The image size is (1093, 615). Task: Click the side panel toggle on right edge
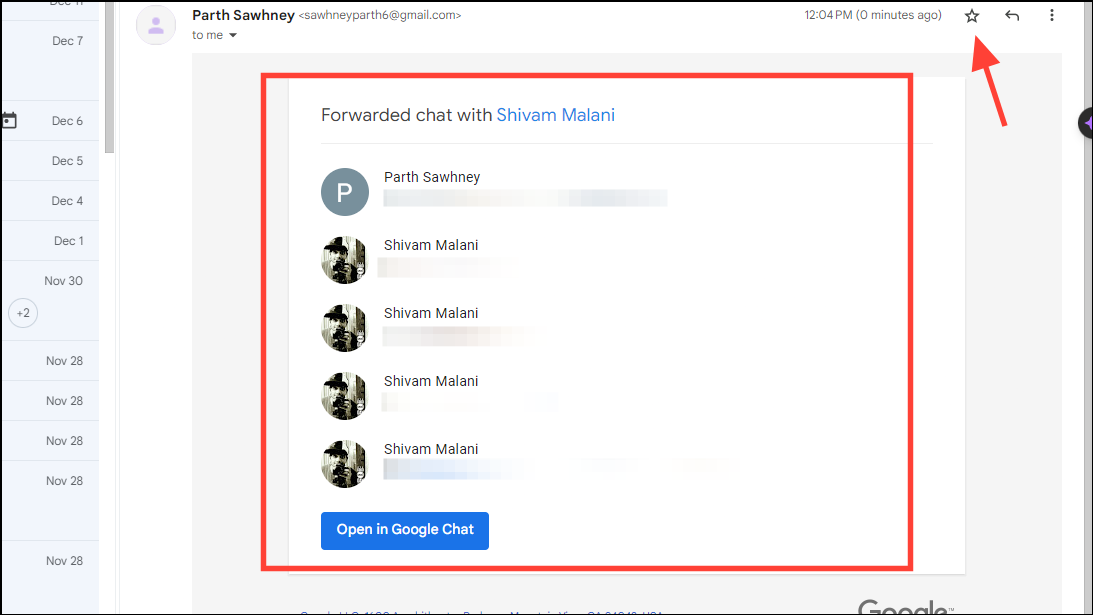[x=1086, y=123]
